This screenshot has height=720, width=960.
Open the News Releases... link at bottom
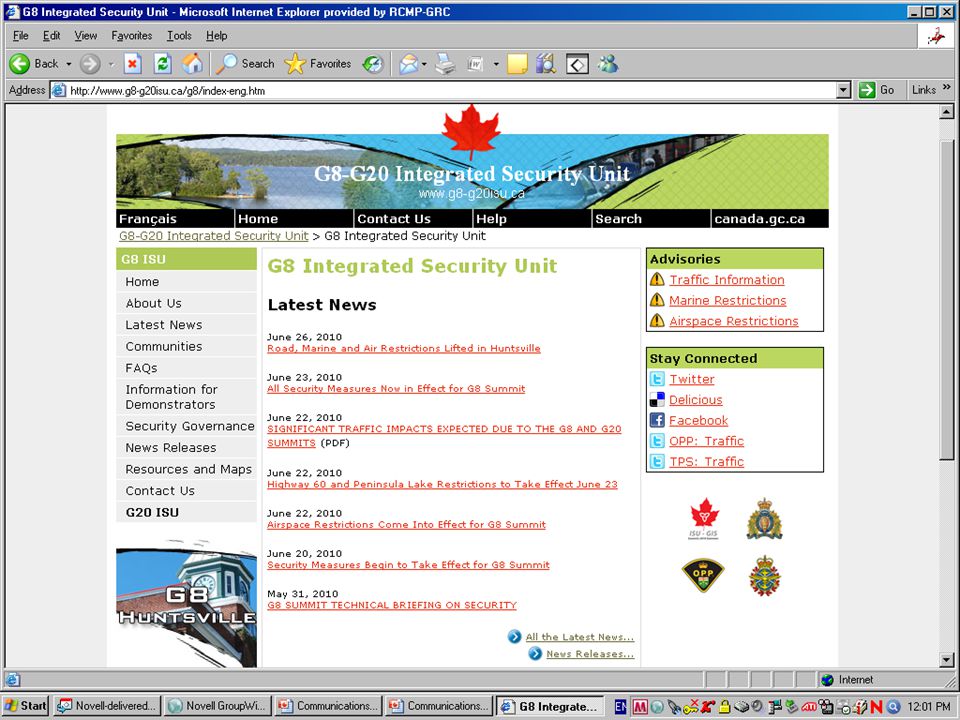(590, 654)
